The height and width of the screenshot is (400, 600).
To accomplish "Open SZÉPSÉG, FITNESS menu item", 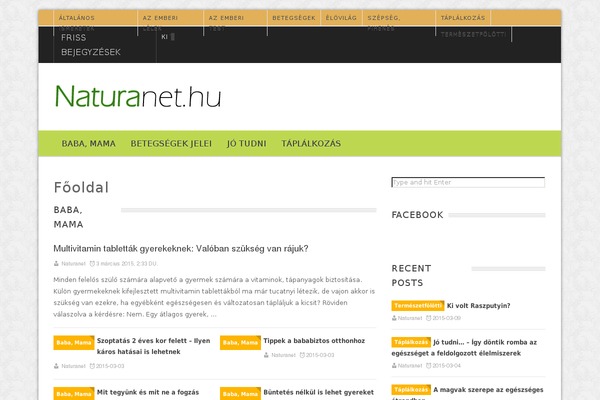I will (383, 23).
